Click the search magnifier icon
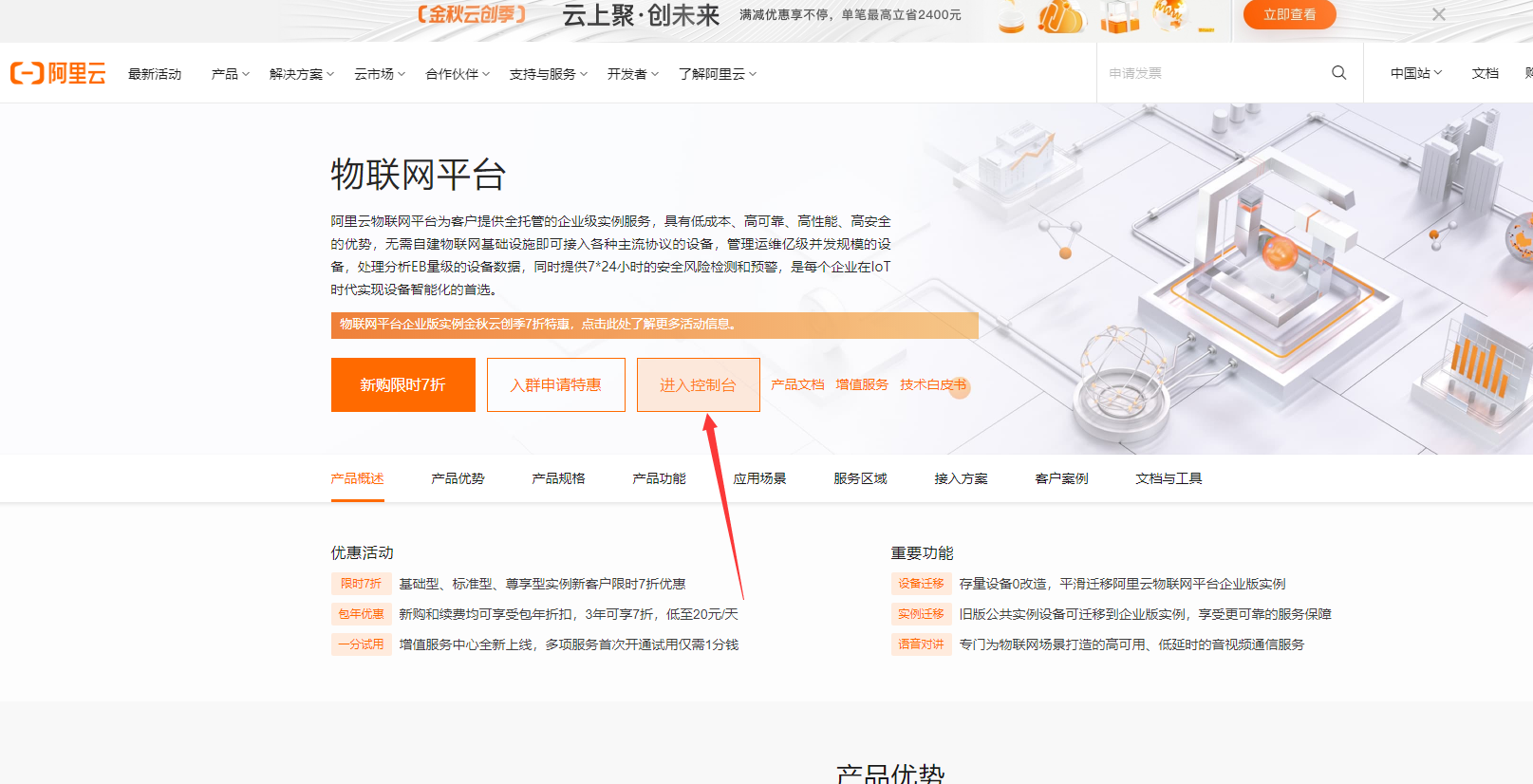The width and height of the screenshot is (1533, 784). pos(1338,72)
